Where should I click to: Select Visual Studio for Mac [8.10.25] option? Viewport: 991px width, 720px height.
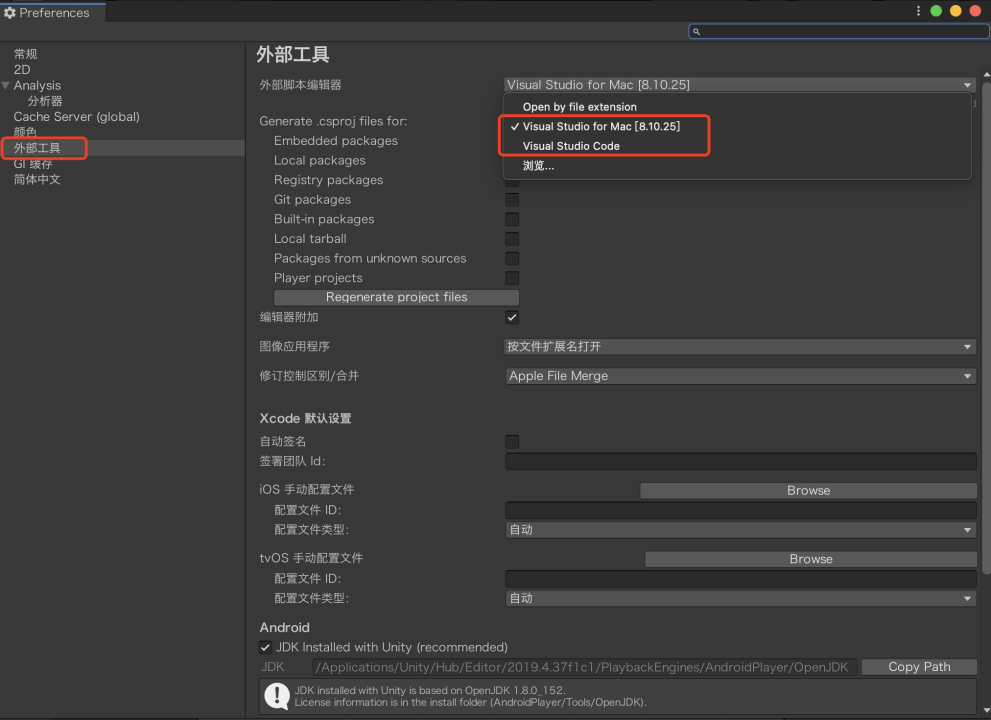point(737,126)
